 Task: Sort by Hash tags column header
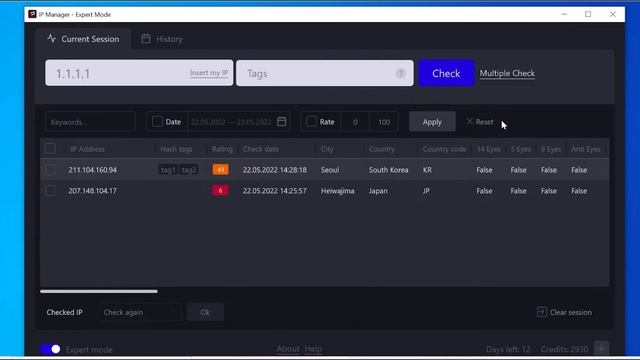click(x=176, y=149)
